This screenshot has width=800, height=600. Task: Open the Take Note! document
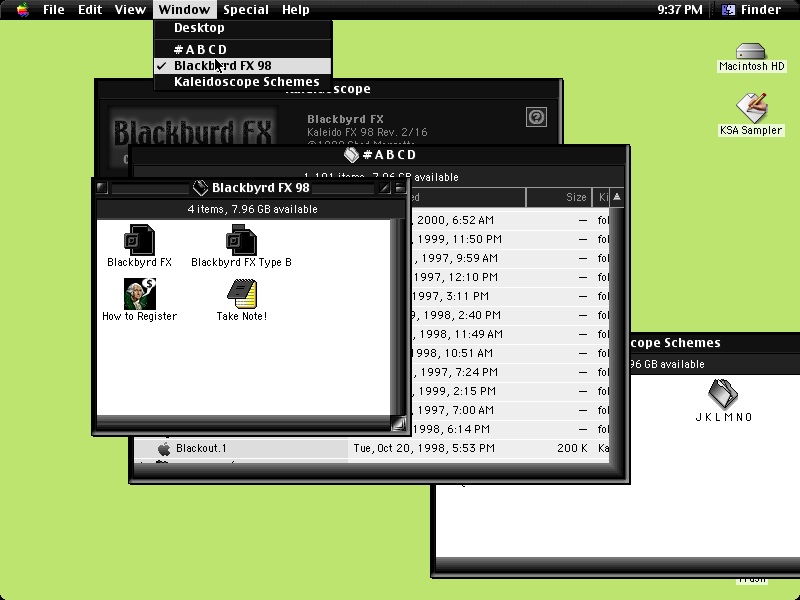[x=242, y=294]
